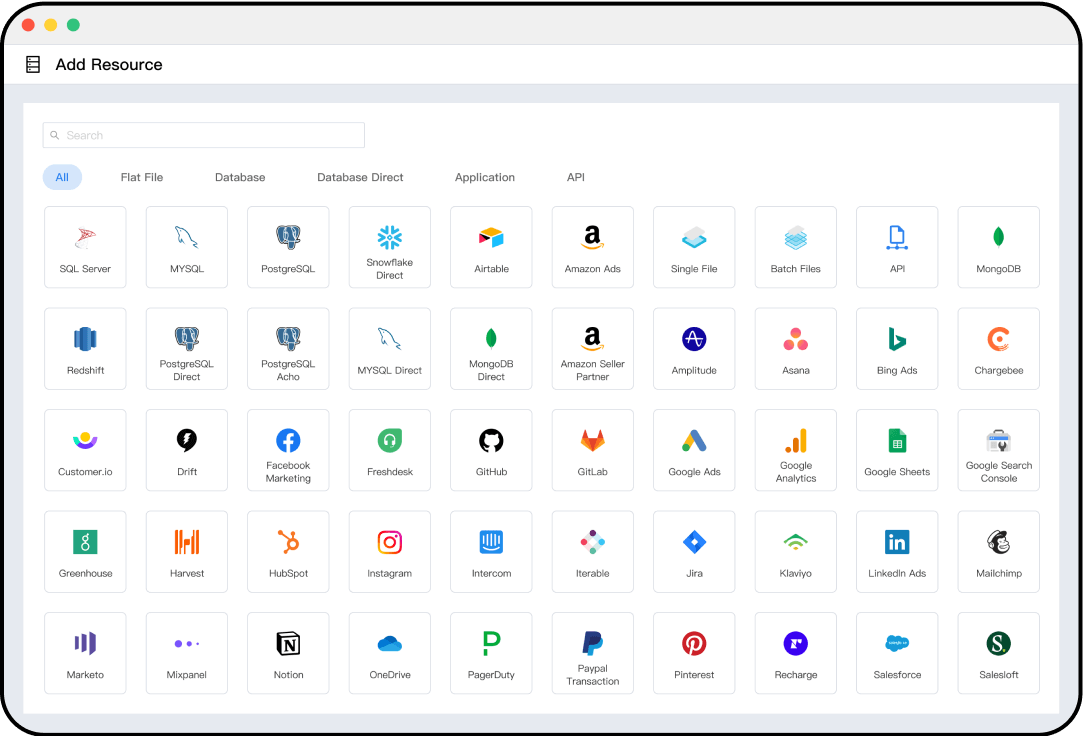Image resolution: width=1083 pixels, height=736 pixels.
Task: Add the Batch Files resource
Action: (x=795, y=246)
